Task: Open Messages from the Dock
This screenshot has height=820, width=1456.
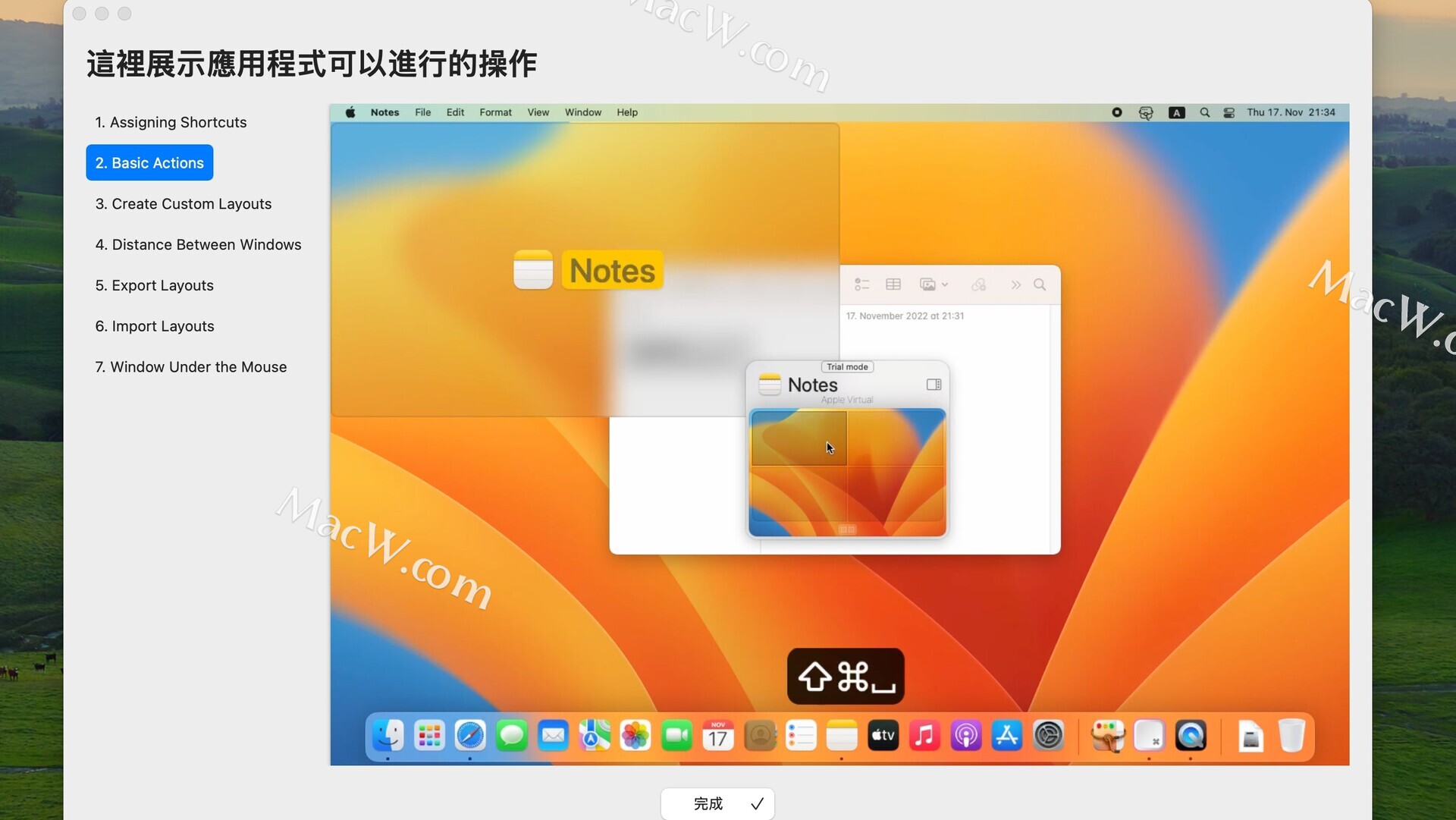Action: tap(512, 736)
